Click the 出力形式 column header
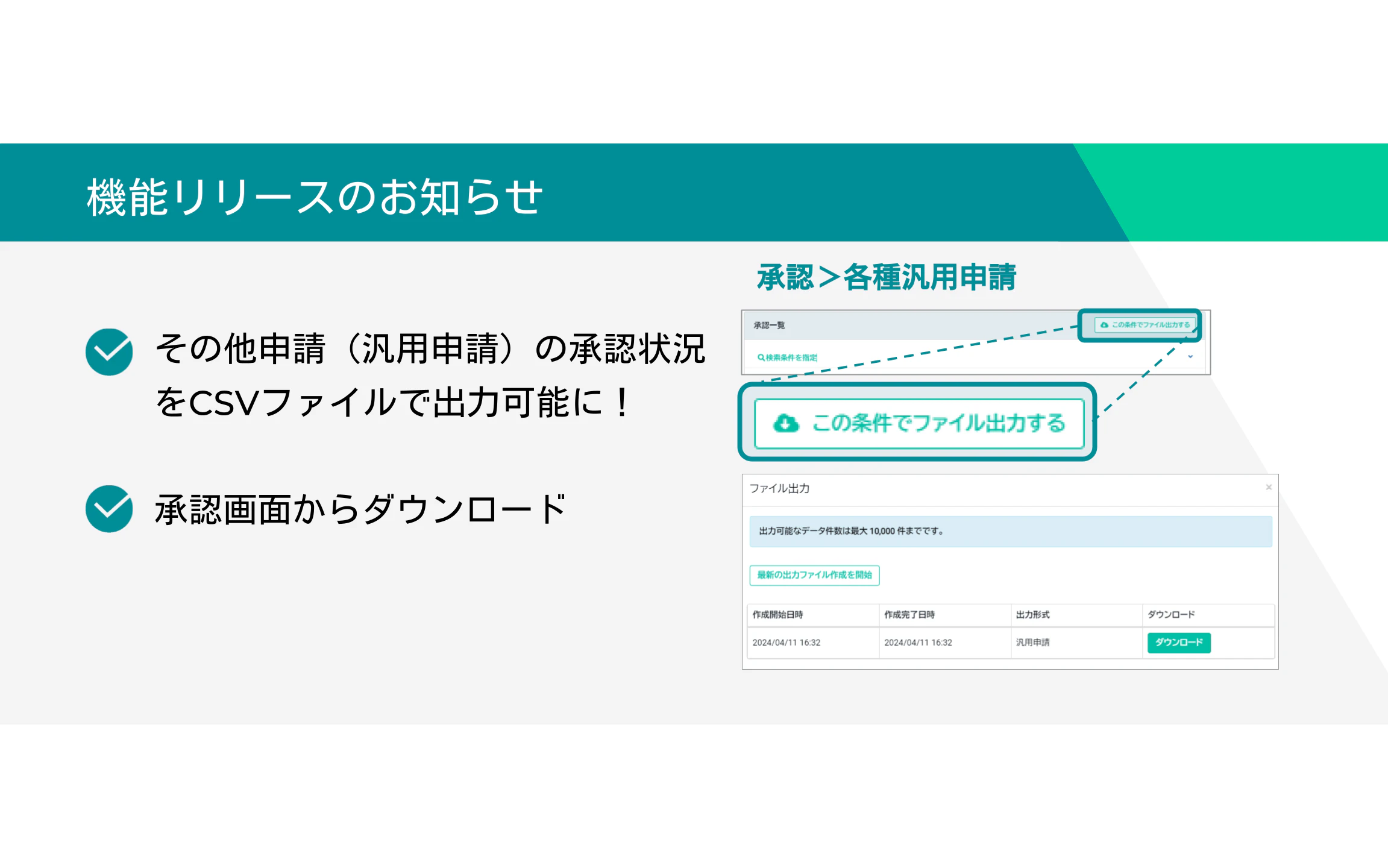This screenshot has height=868, width=1388. point(1032,615)
